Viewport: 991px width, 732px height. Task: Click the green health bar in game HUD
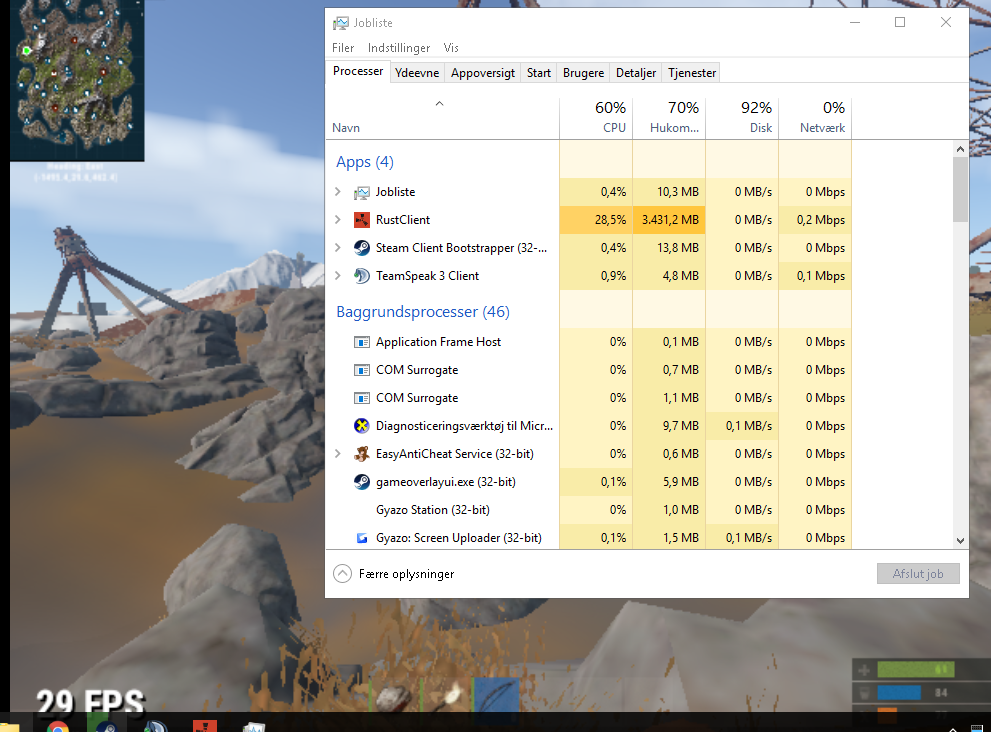[x=915, y=669]
